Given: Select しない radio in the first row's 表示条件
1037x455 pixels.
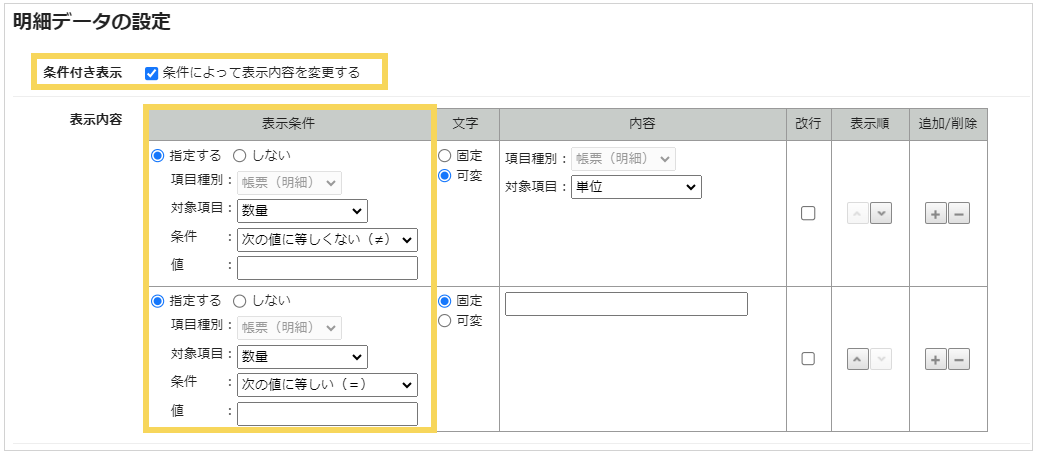Looking at the screenshot, I should (x=240, y=156).
